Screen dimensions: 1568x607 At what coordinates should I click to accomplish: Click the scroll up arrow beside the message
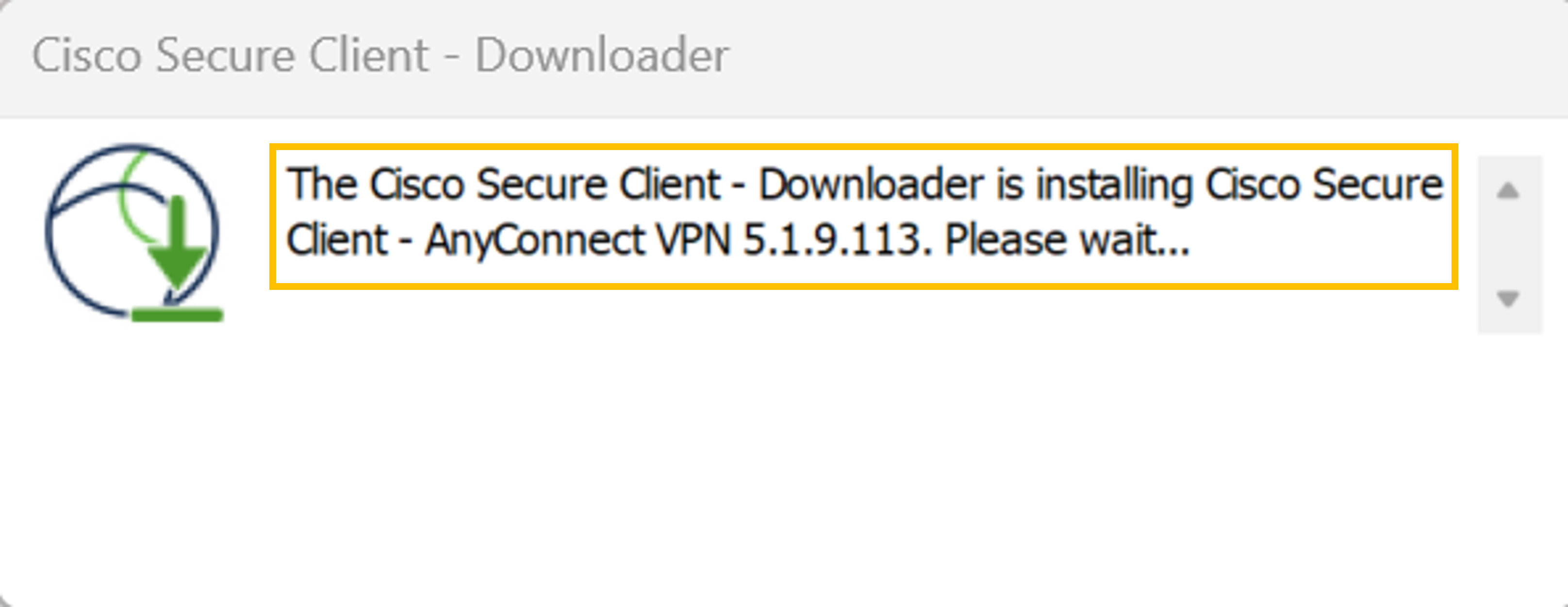pyautogui.click(x=1508, y=191)
